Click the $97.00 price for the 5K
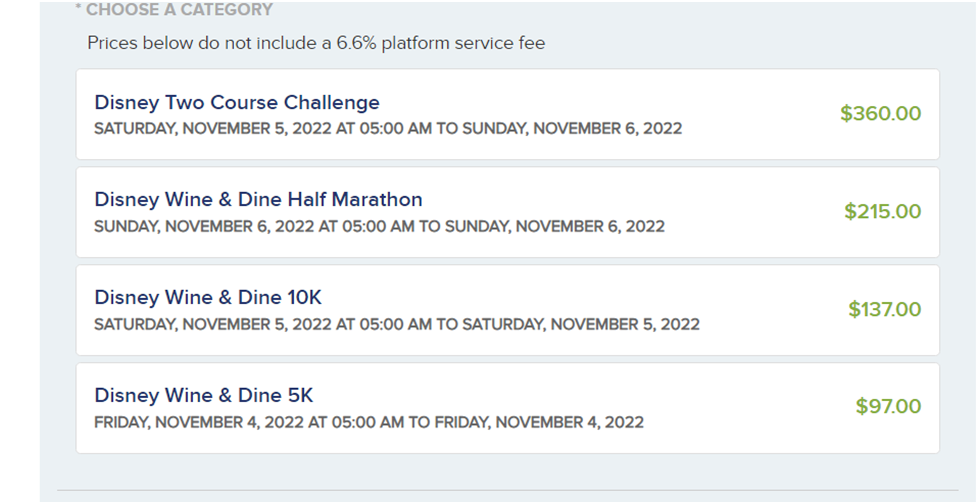 coord(888,407)
